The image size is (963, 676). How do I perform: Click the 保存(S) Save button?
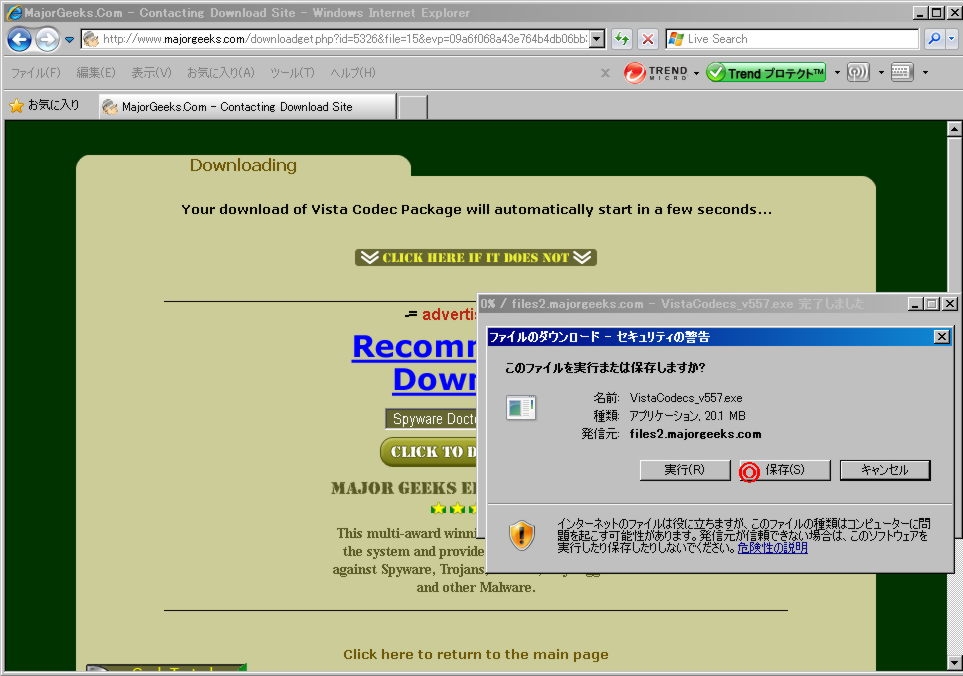pos(784,470)
